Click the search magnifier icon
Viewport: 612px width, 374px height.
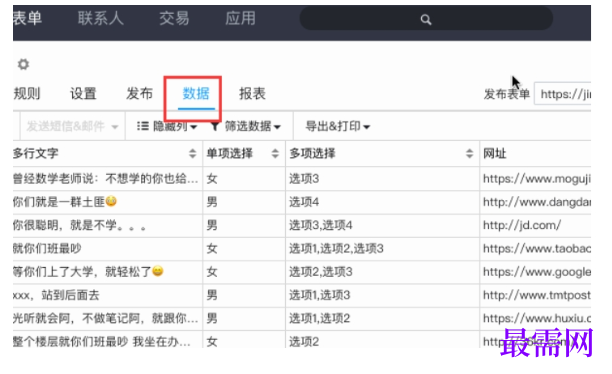(426, 19)
